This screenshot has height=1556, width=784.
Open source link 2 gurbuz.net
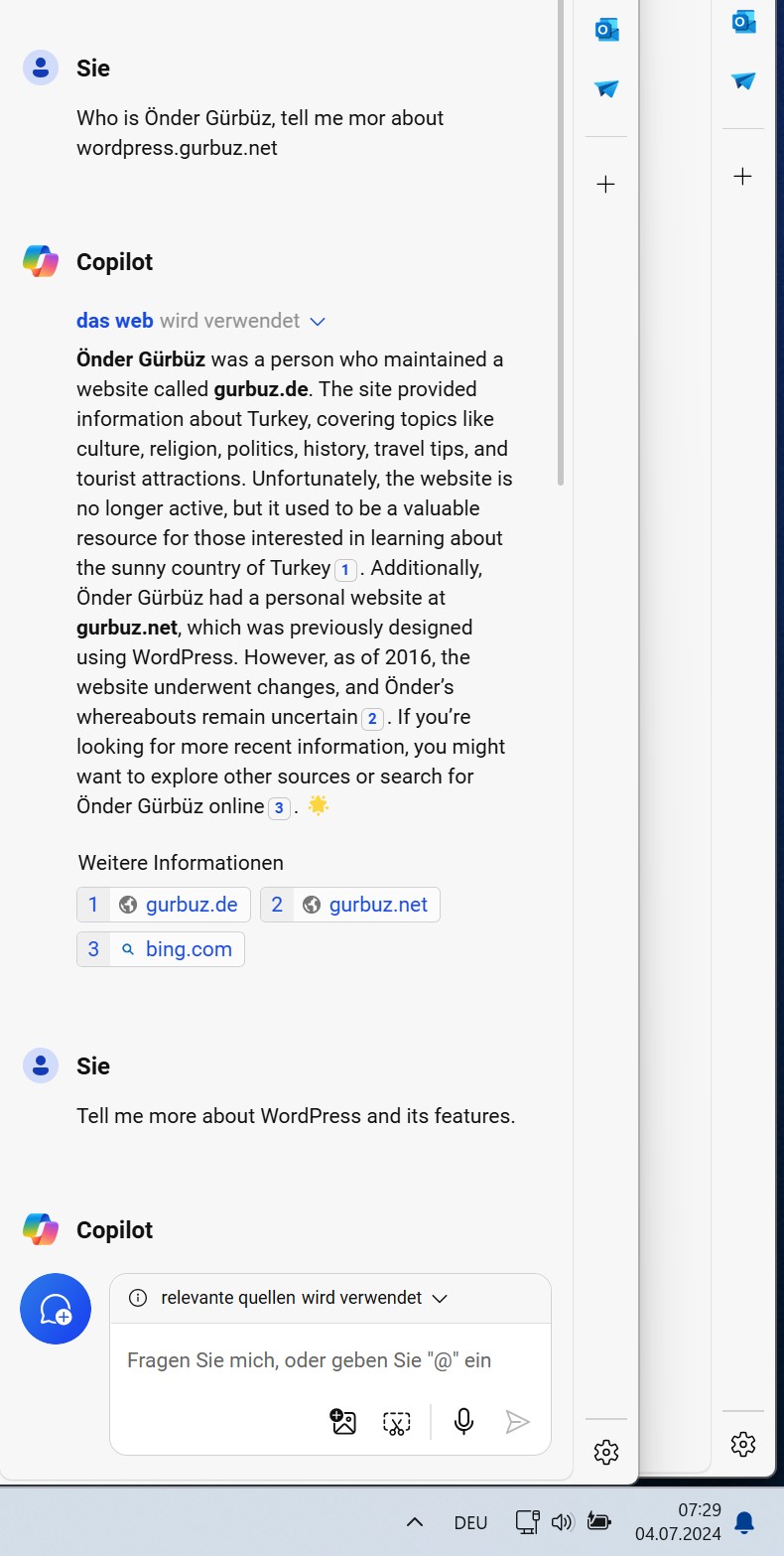[350, 905]
